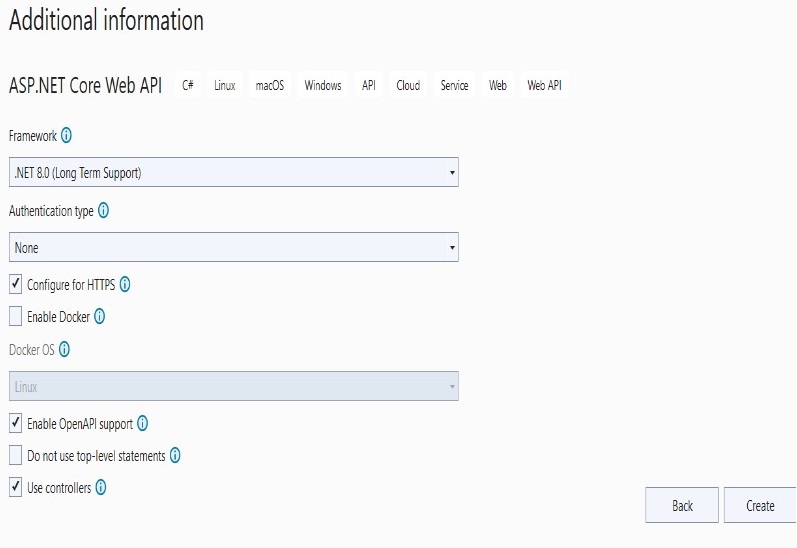797x548 pixels.
Task: Click the Framework info icon
Action: 67,135
